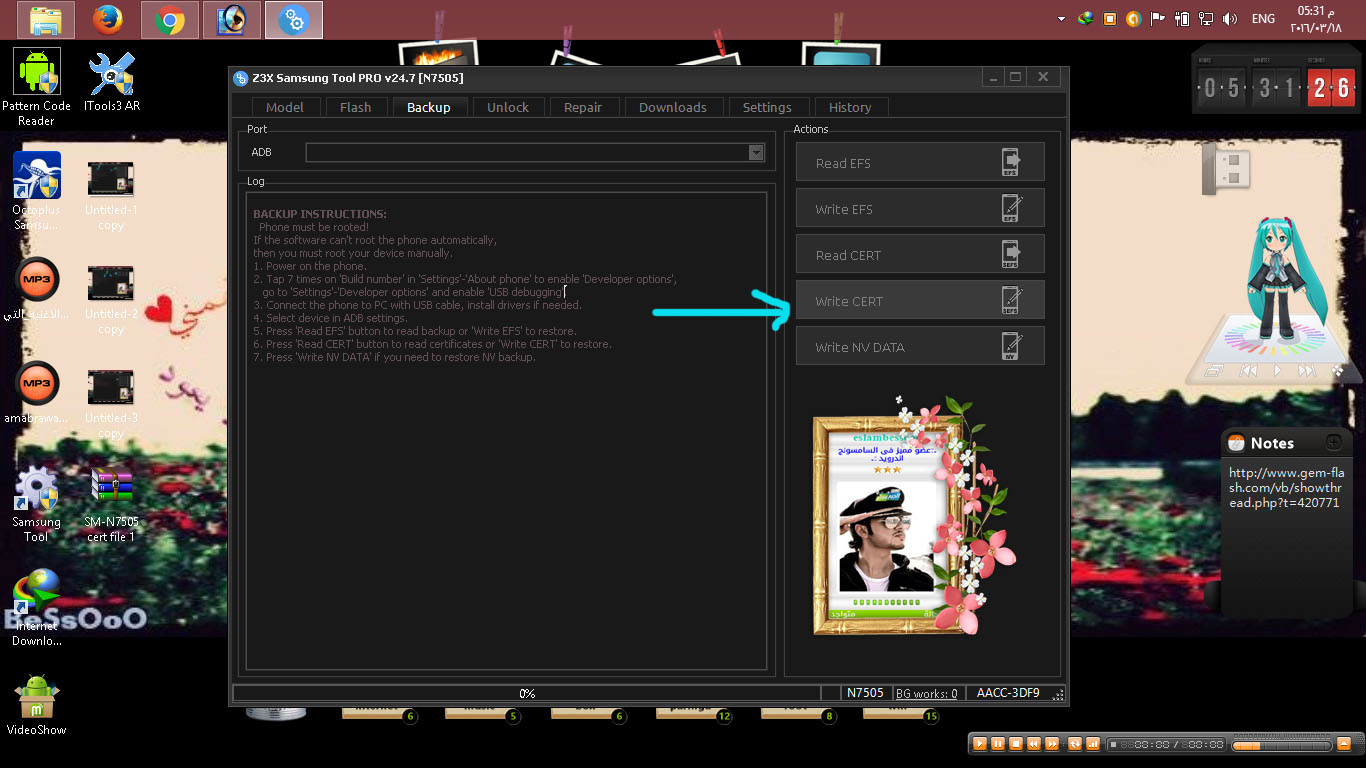Click the Write NV DATA button
Viewport: 1366px width, 768px height.
[920, 346]
